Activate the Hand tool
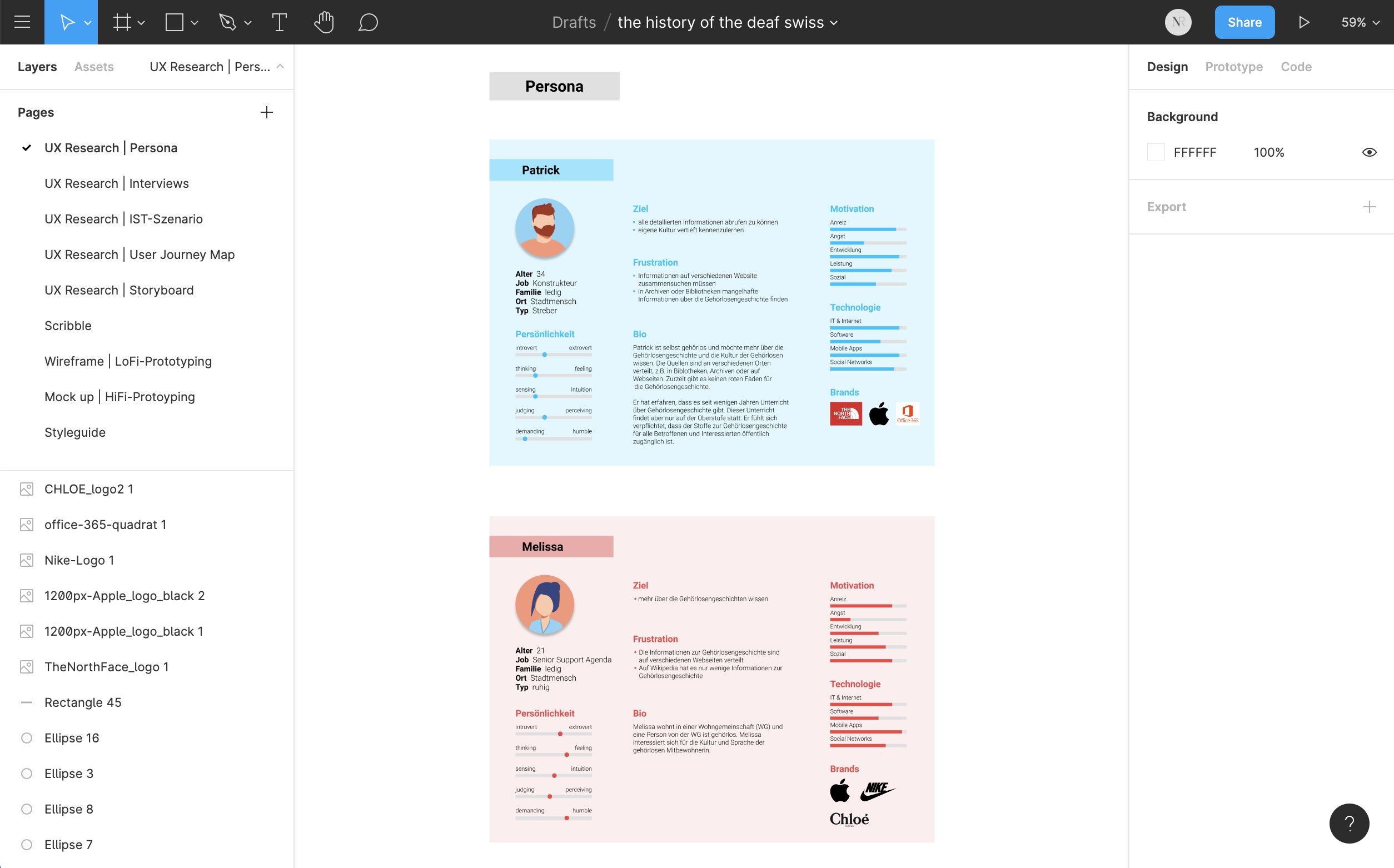This screenshot has width=1394, height=868. click(x=324, y=22)
